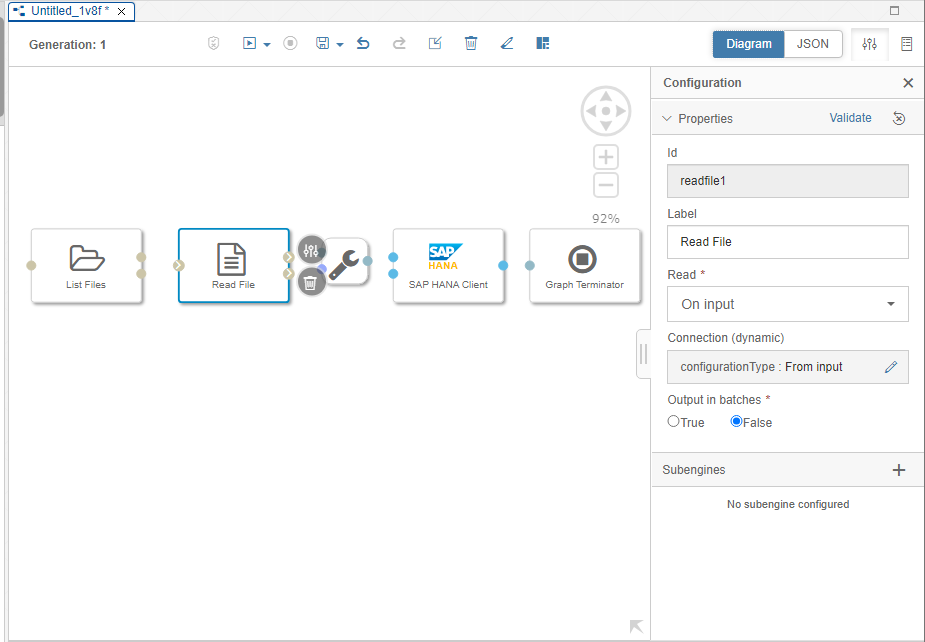
Task: Click the Save graph floppy disk icon
Action: pos(322,44)
